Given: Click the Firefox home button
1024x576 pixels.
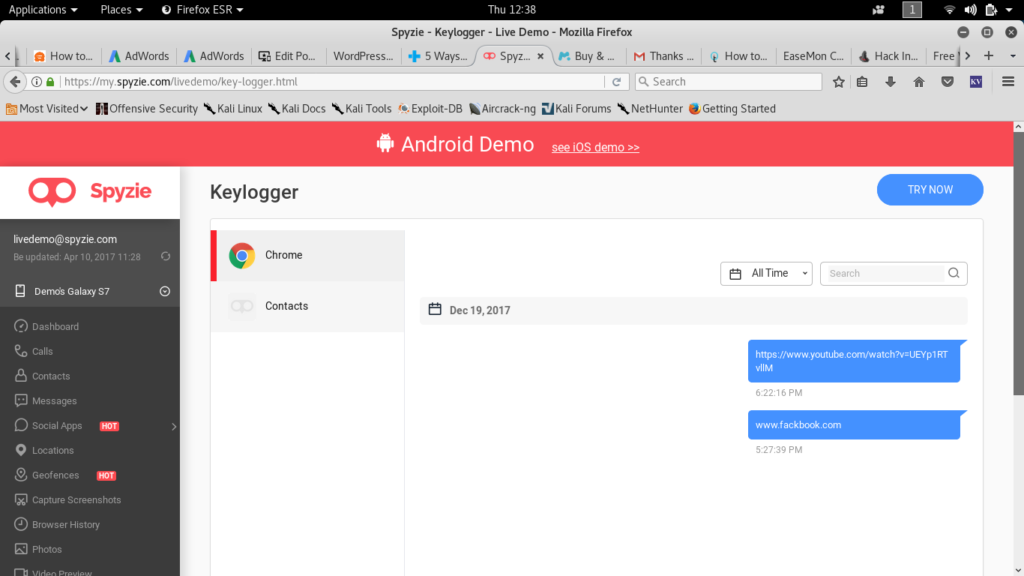Looking at the screenshot, I should (920, 82).
